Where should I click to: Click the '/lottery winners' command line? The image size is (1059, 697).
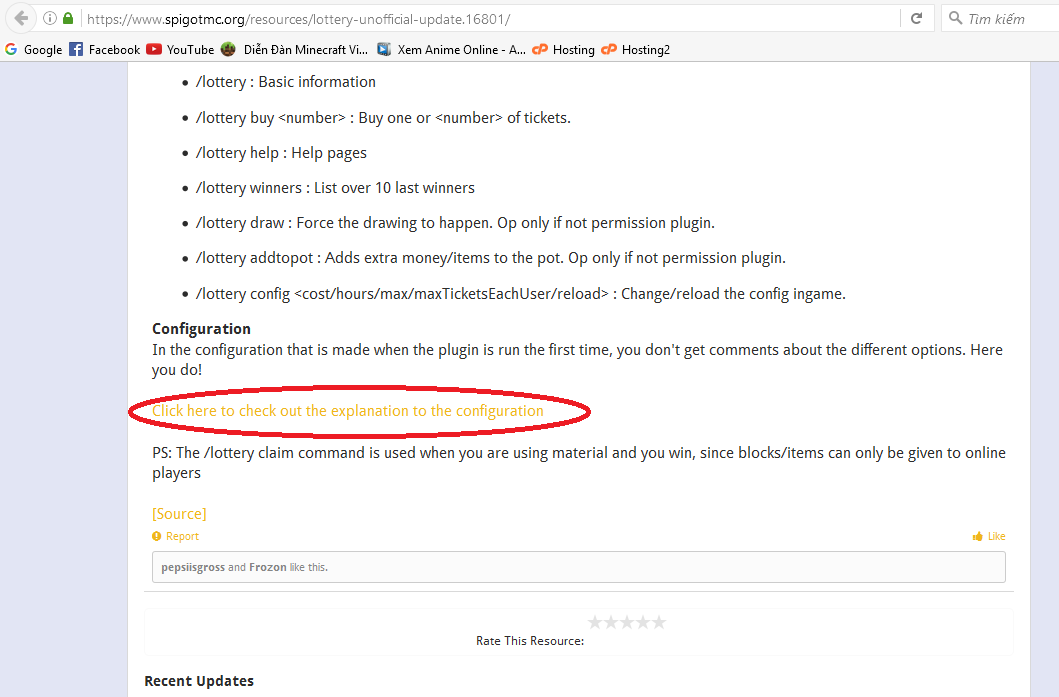point(335,188)
